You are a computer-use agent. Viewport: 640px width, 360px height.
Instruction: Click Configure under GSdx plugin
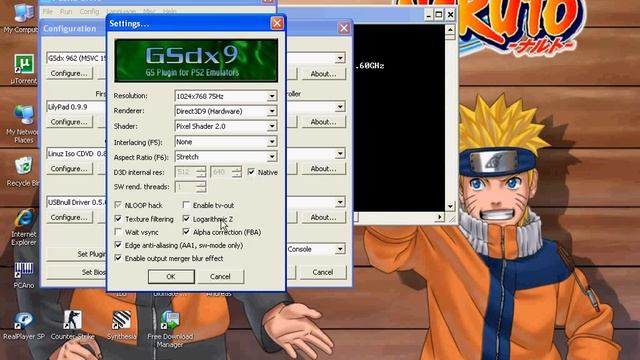tap(69, 73)
